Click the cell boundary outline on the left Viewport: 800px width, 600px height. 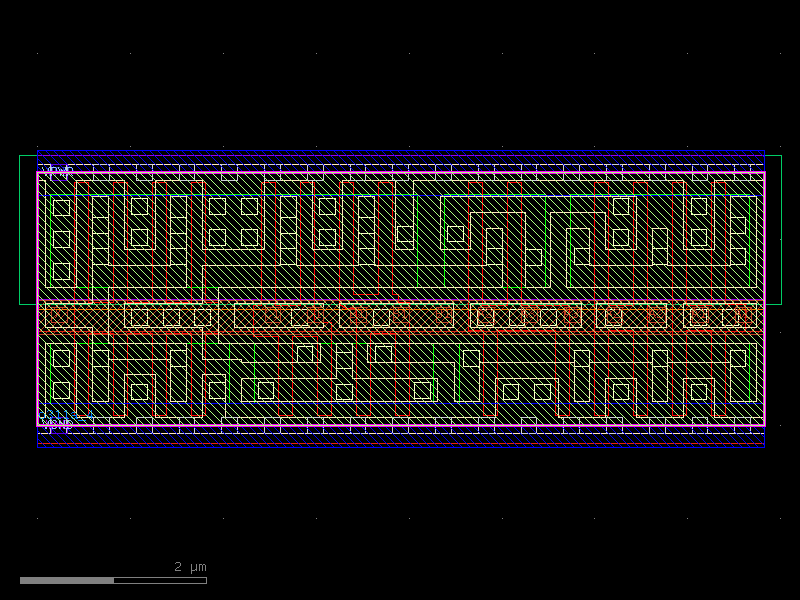tap(36, 300)
